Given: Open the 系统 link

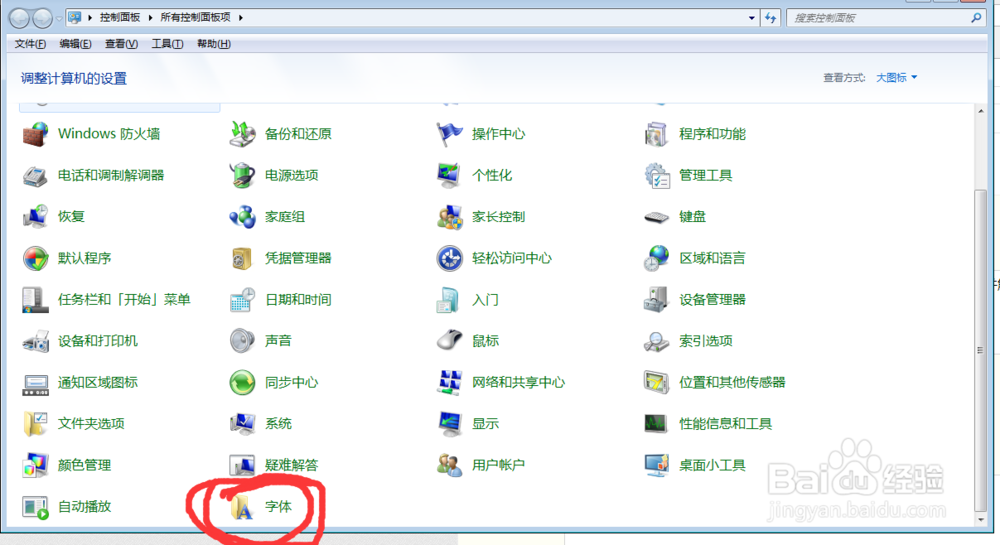Looking at the screenshot, I should click(x=278, y=424).
